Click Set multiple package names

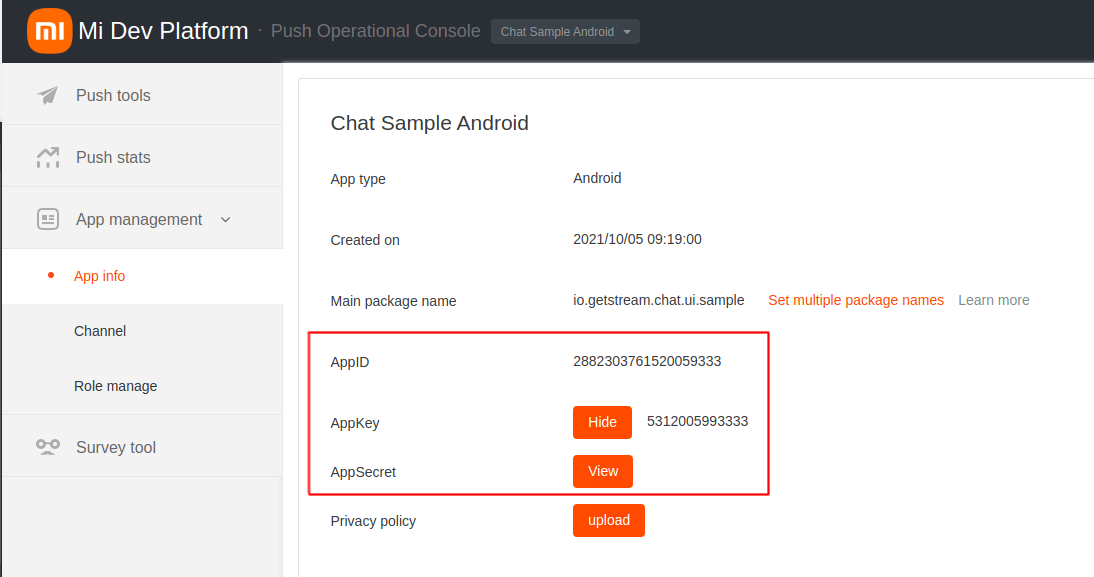[856, 300]
